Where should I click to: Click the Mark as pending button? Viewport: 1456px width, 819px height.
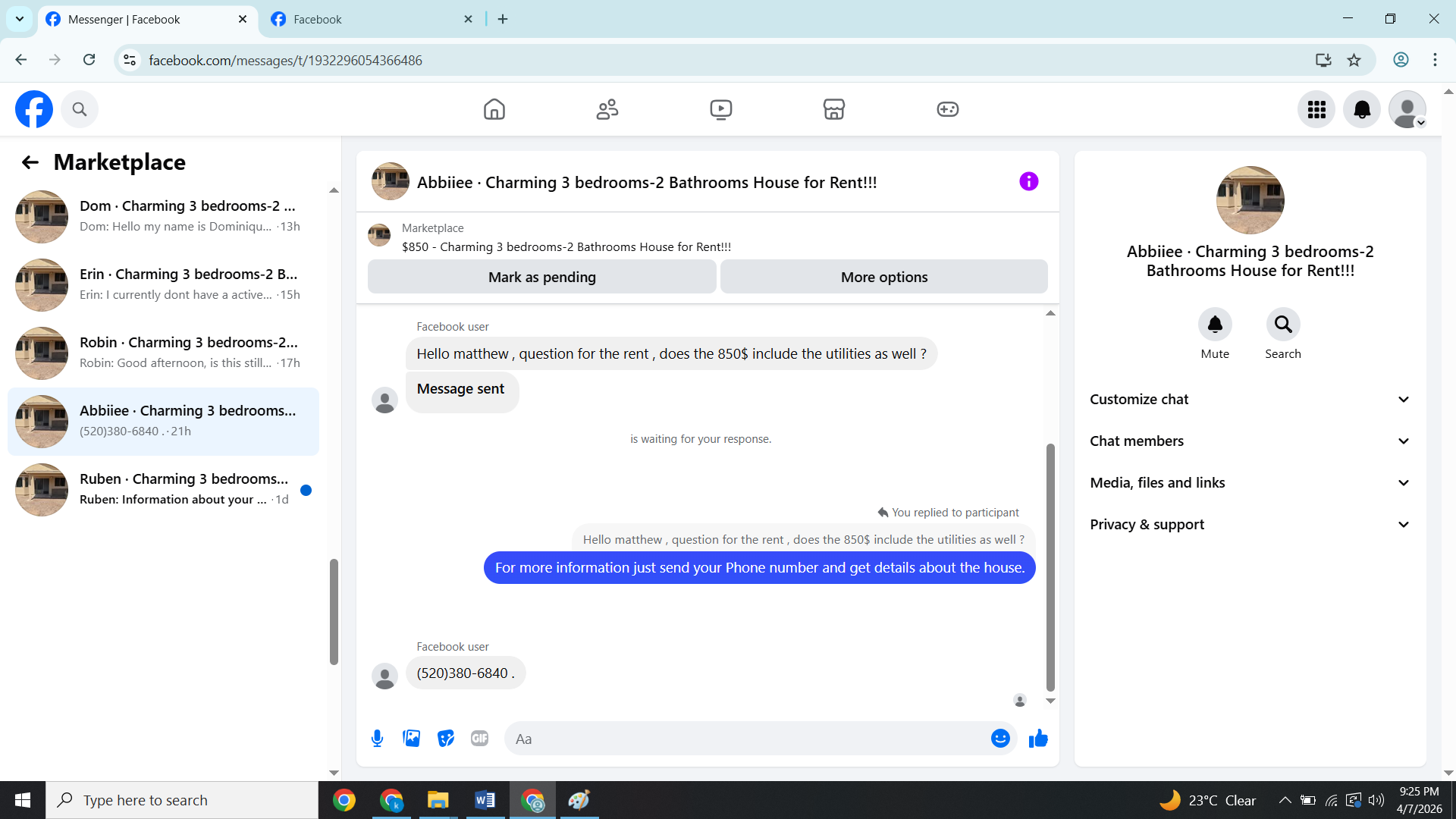(x=541, y=277)
